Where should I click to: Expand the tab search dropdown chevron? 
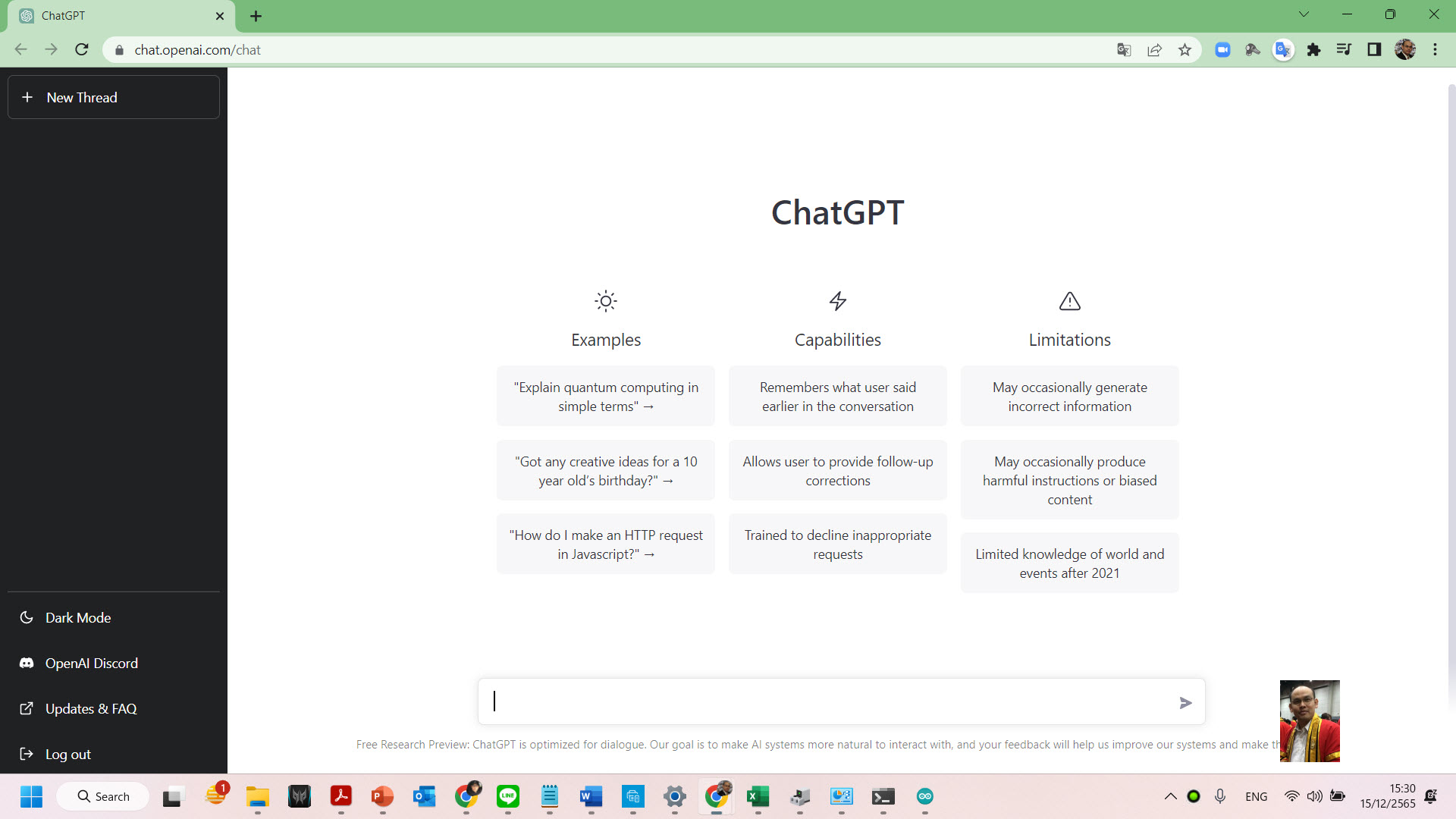point(1304,14)
